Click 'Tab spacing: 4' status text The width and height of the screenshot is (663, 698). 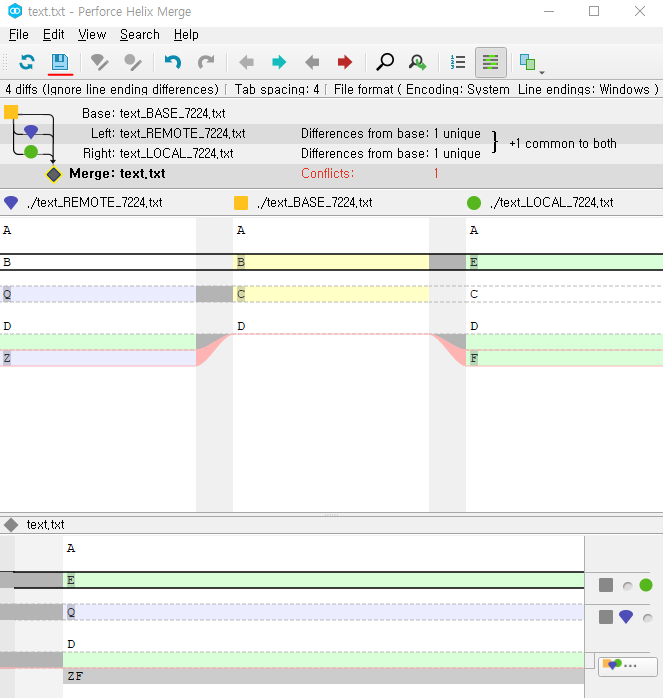[277, 89]
